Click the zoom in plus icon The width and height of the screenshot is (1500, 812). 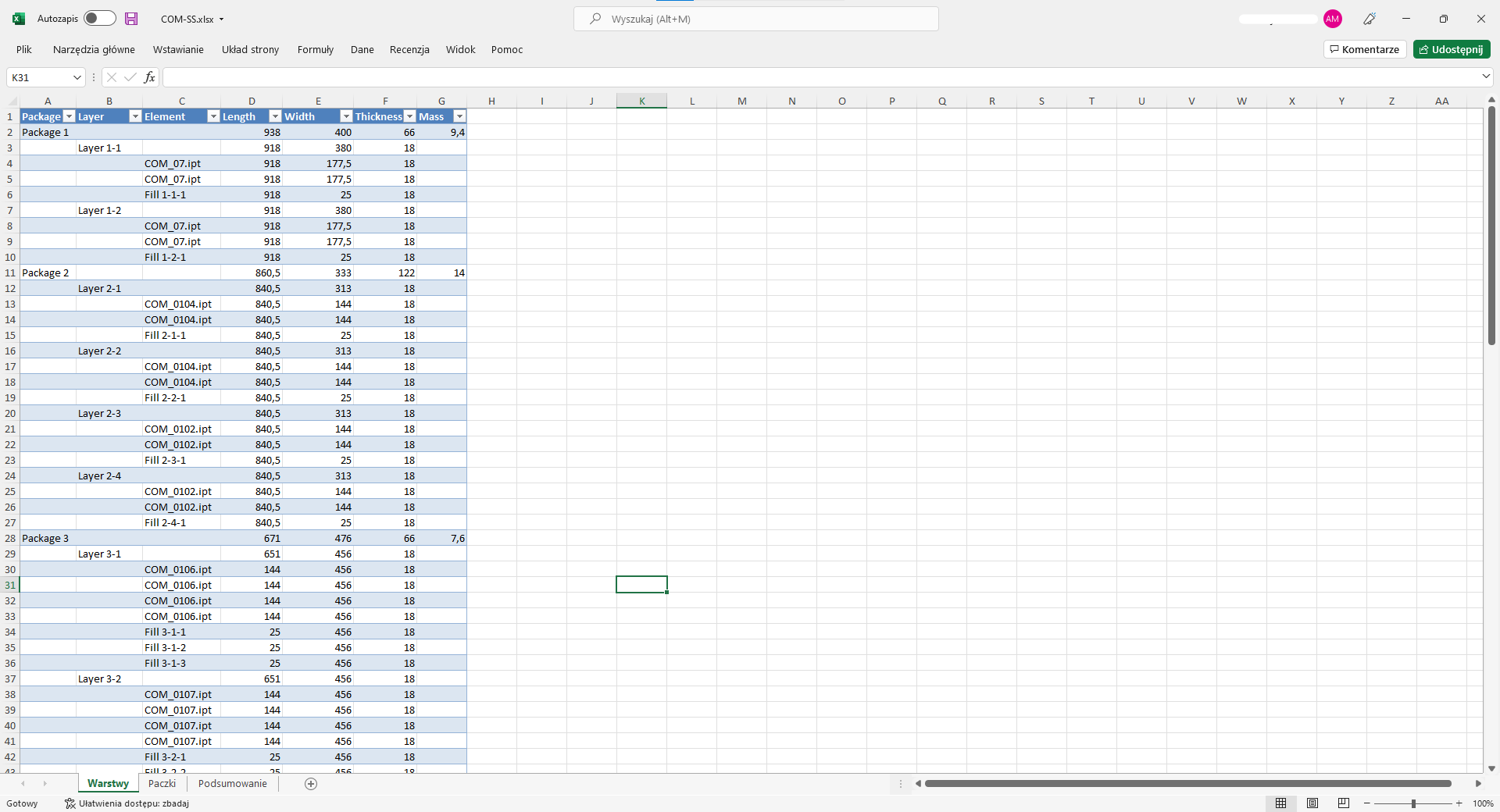click(1459, 803)
